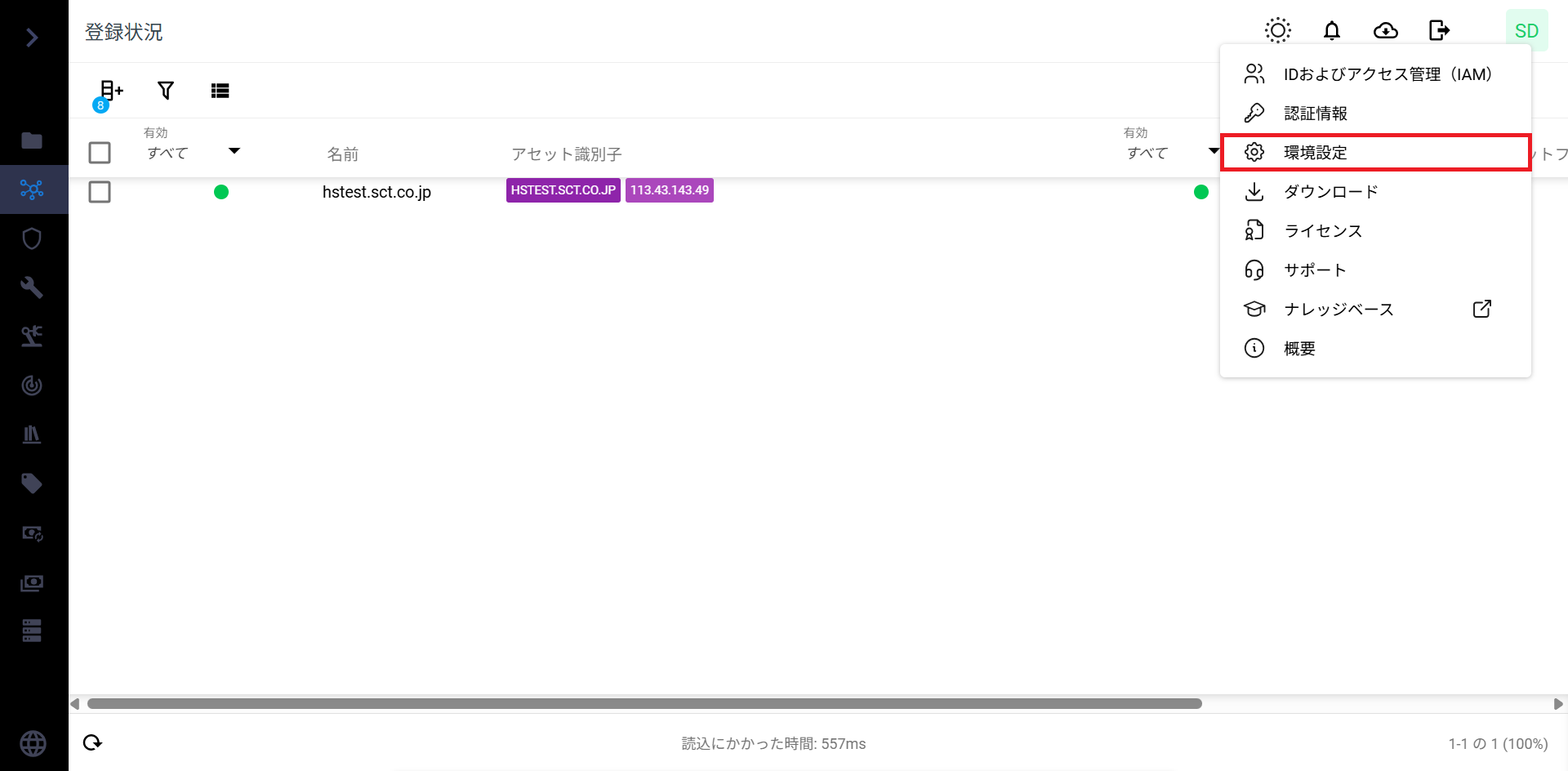Click the SD user avatar button

click(1526, 31)
